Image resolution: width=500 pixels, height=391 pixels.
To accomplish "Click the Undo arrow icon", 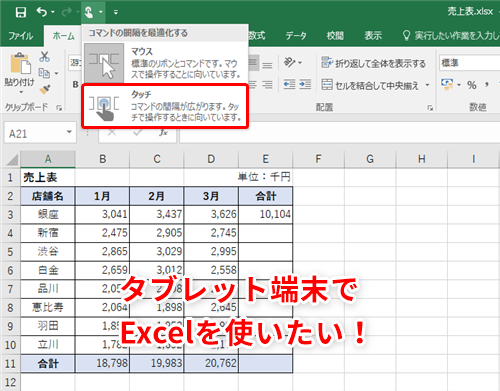I will click(42, 12).
